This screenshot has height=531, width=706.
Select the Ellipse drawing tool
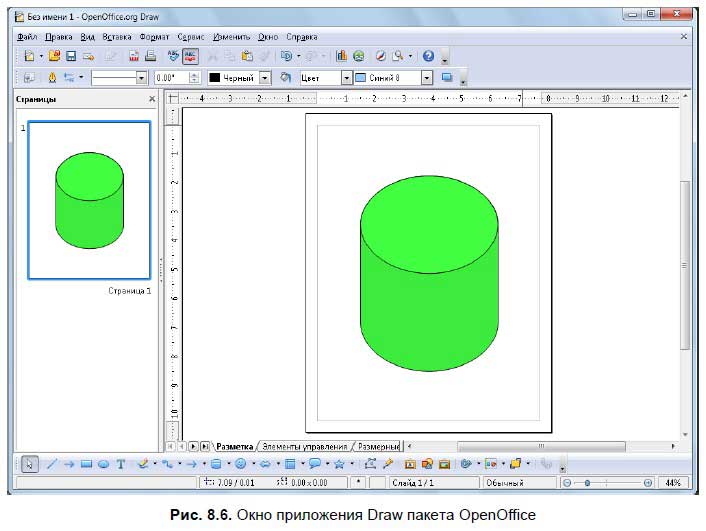click(x=104, y=464)
